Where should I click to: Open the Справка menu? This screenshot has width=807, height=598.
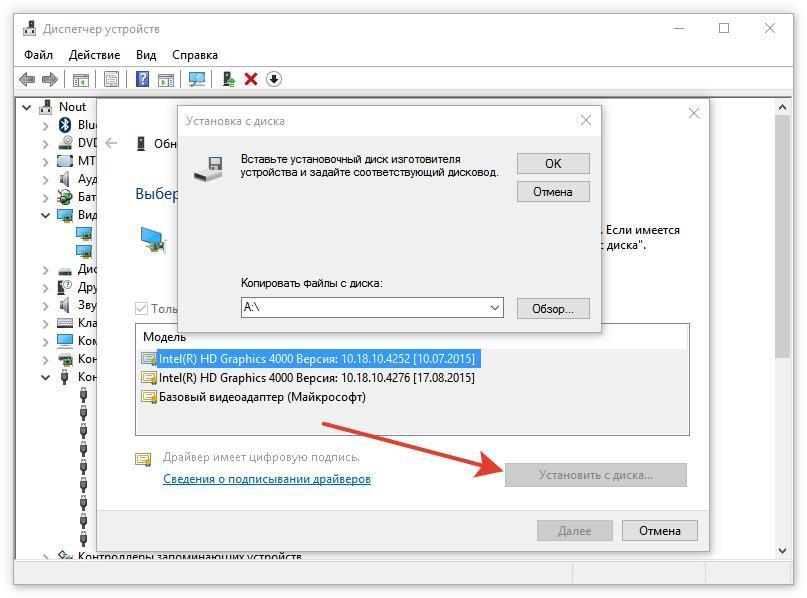[x=195, y=55]
